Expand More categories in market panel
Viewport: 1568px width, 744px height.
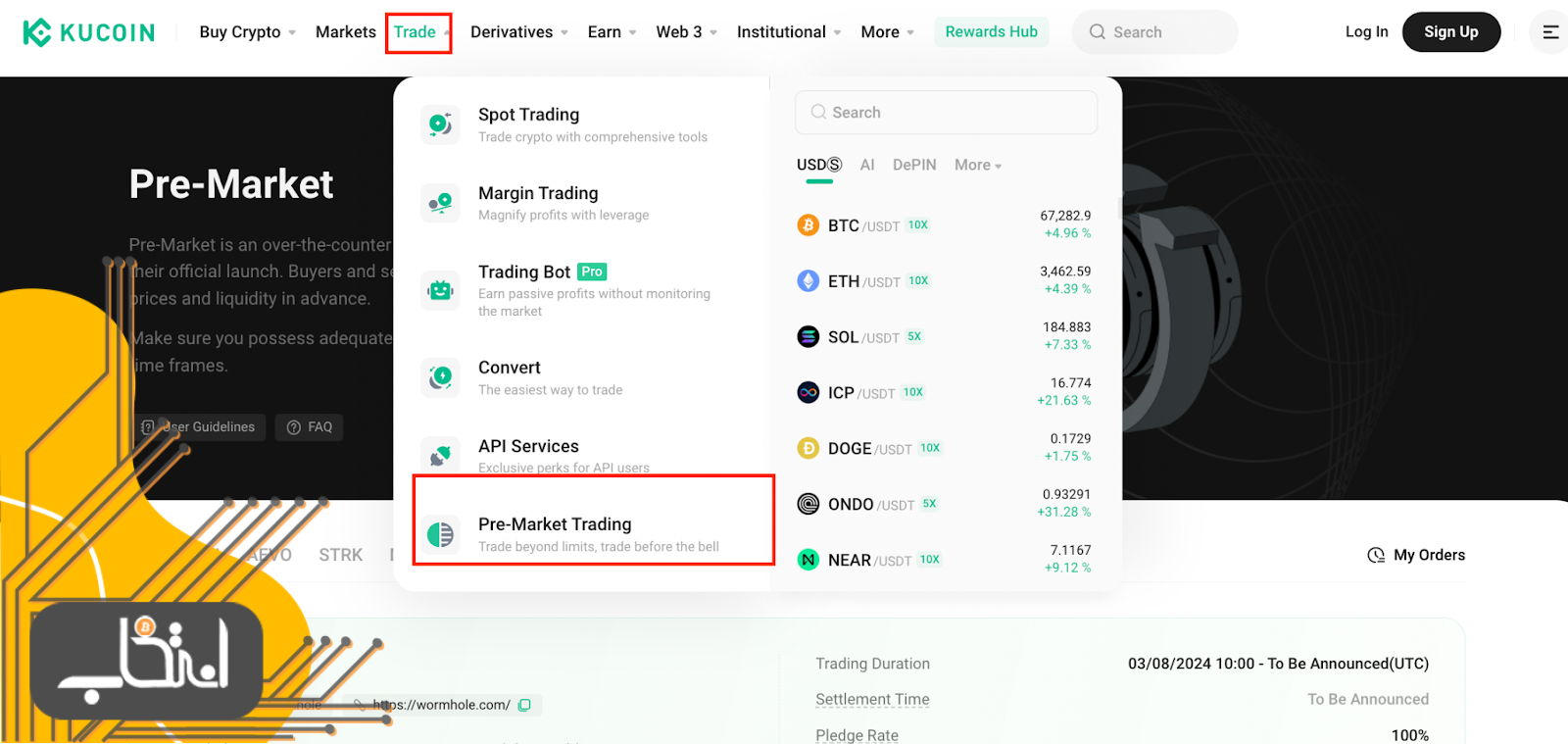(978, 166)
